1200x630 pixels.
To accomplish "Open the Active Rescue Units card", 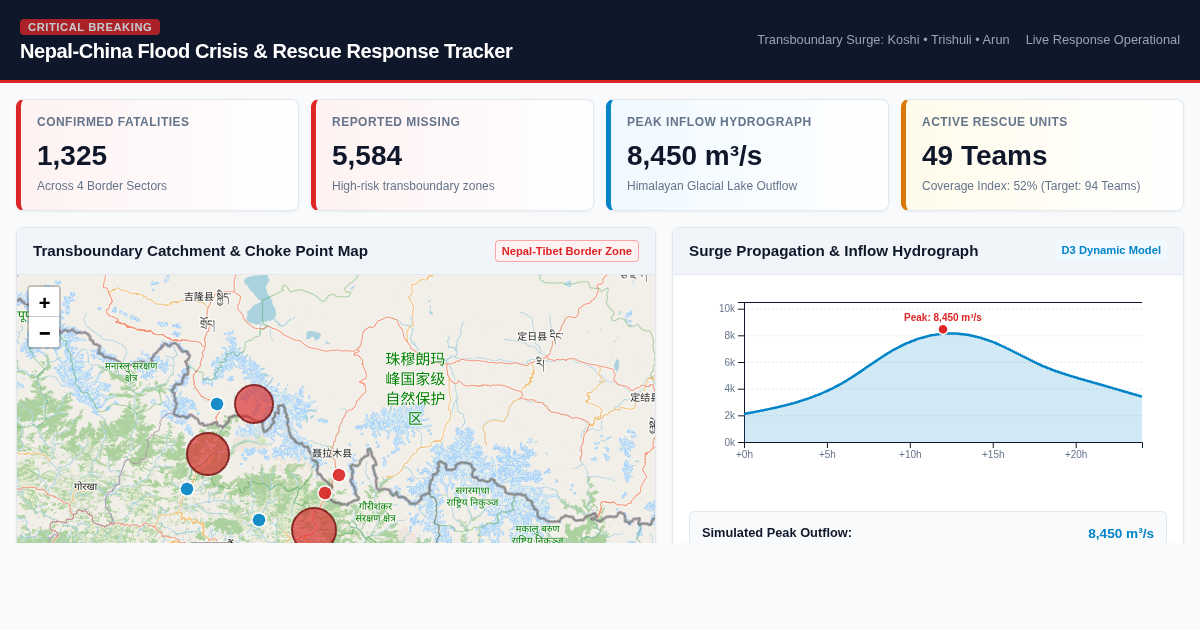I will (x=1042, y=155).
